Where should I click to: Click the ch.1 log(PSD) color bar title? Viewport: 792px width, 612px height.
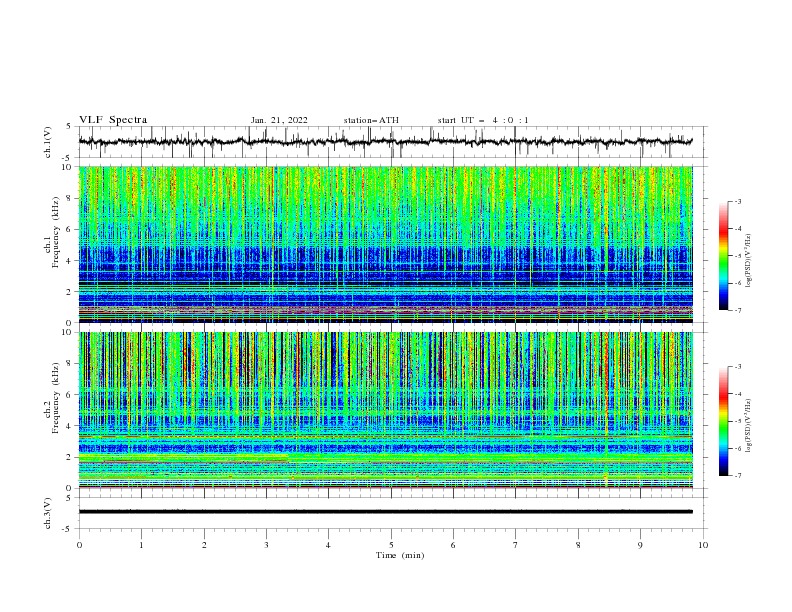click(x=749, y=261)
